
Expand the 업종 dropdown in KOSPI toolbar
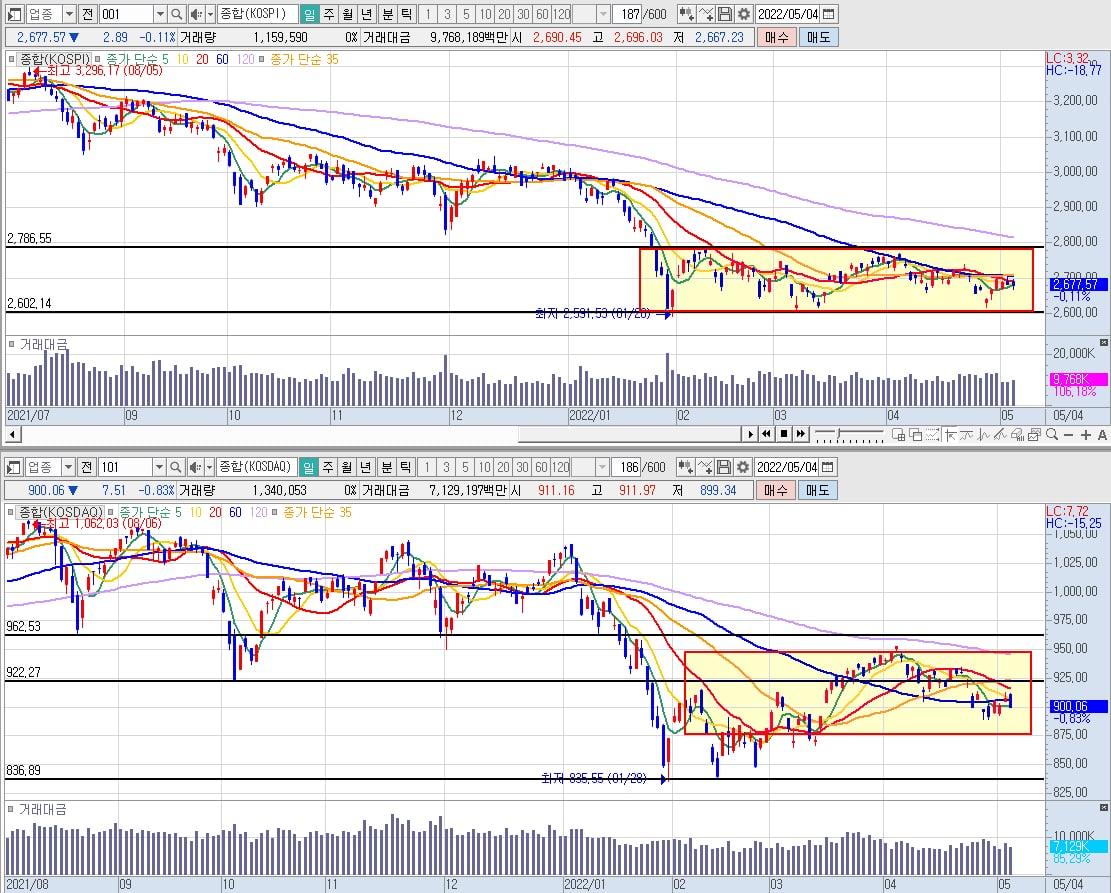click(x=68, y=14)
